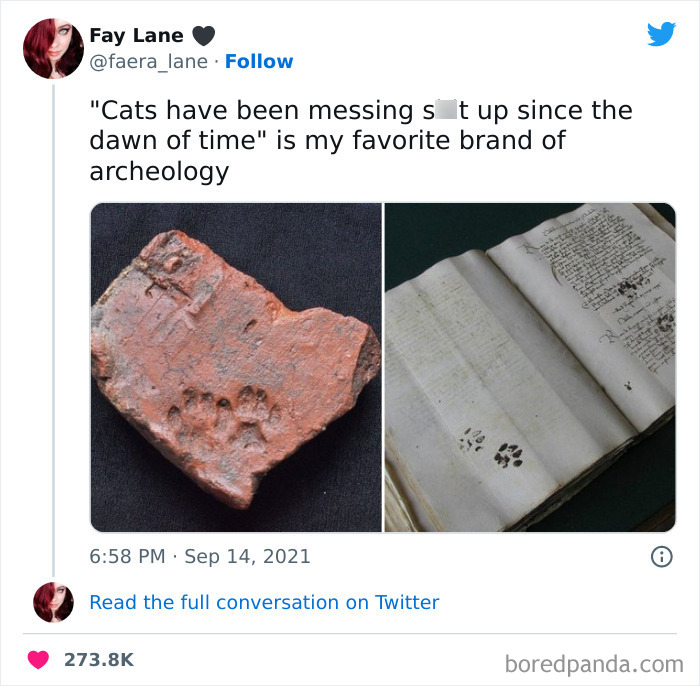Click small avatar beside conversation link
Viewport: 700px width, 686px height.
click(x=54, y=602)
